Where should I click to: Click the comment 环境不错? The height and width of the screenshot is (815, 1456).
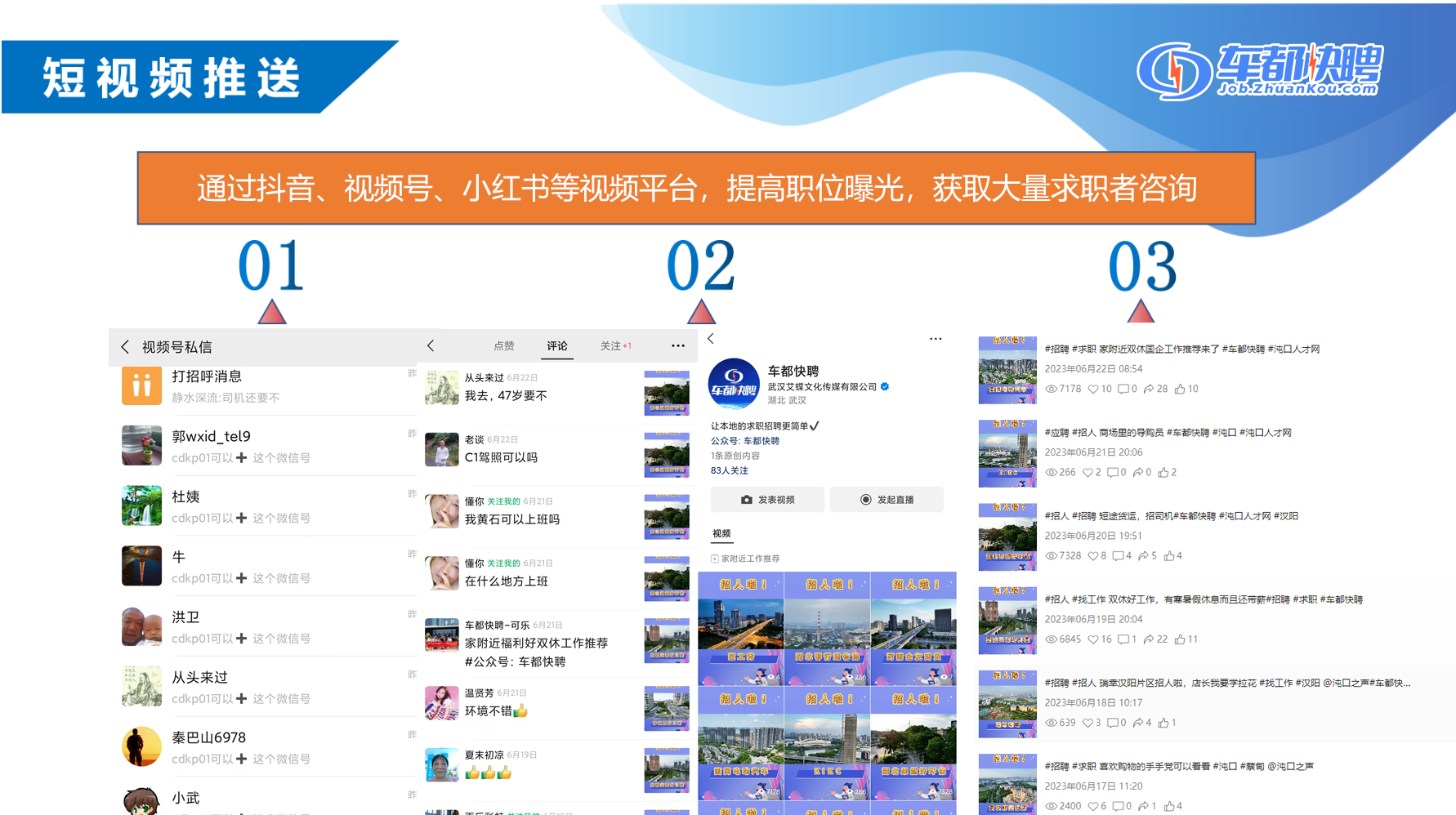tap(496, 711)
